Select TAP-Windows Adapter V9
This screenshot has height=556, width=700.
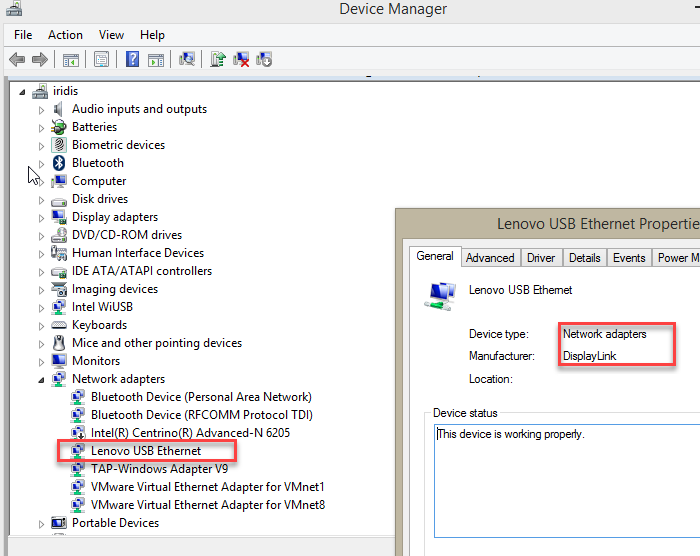point(159,469)
